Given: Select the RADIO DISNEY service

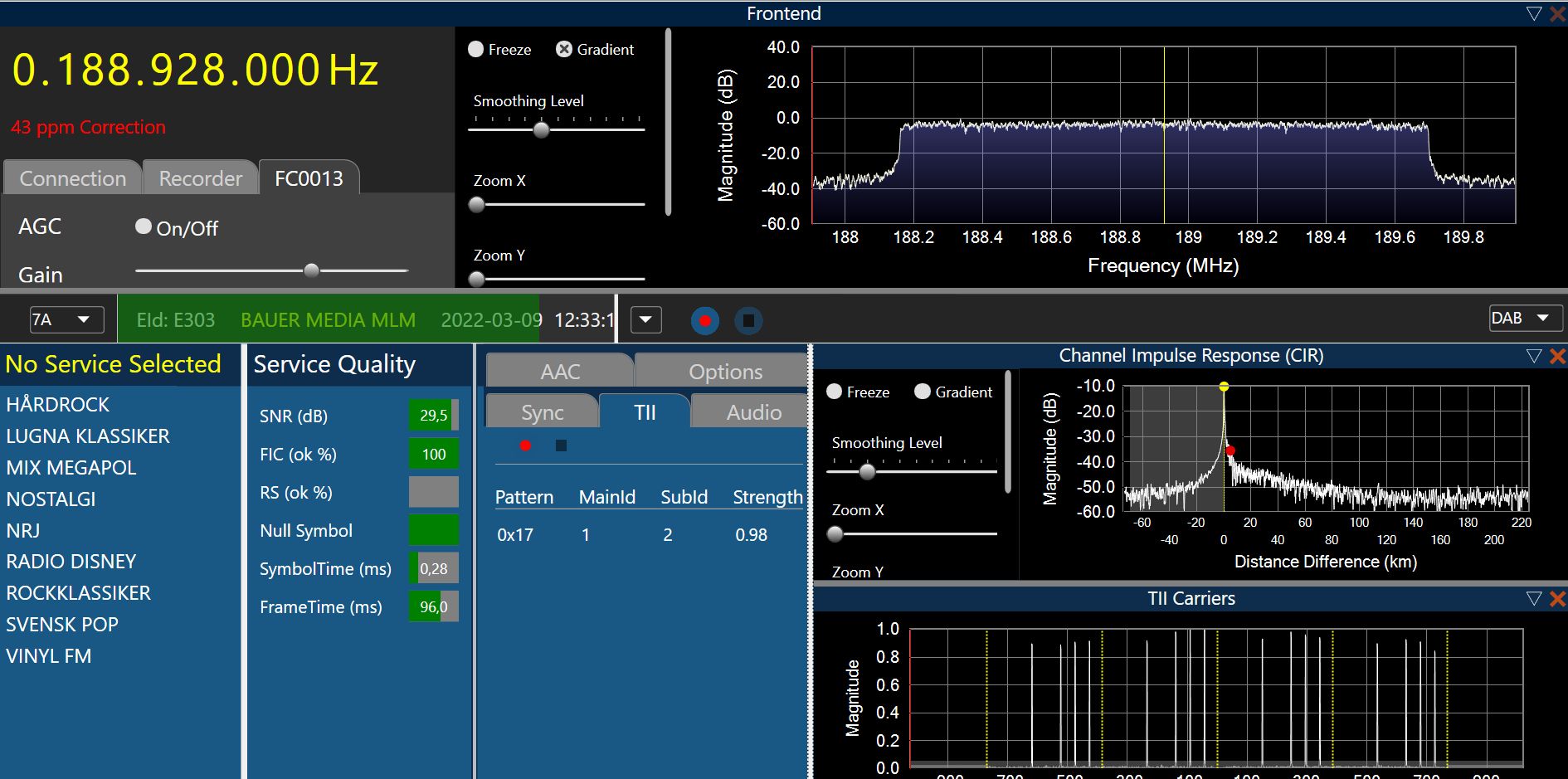Looking at the screenshot, I should 71,562.
